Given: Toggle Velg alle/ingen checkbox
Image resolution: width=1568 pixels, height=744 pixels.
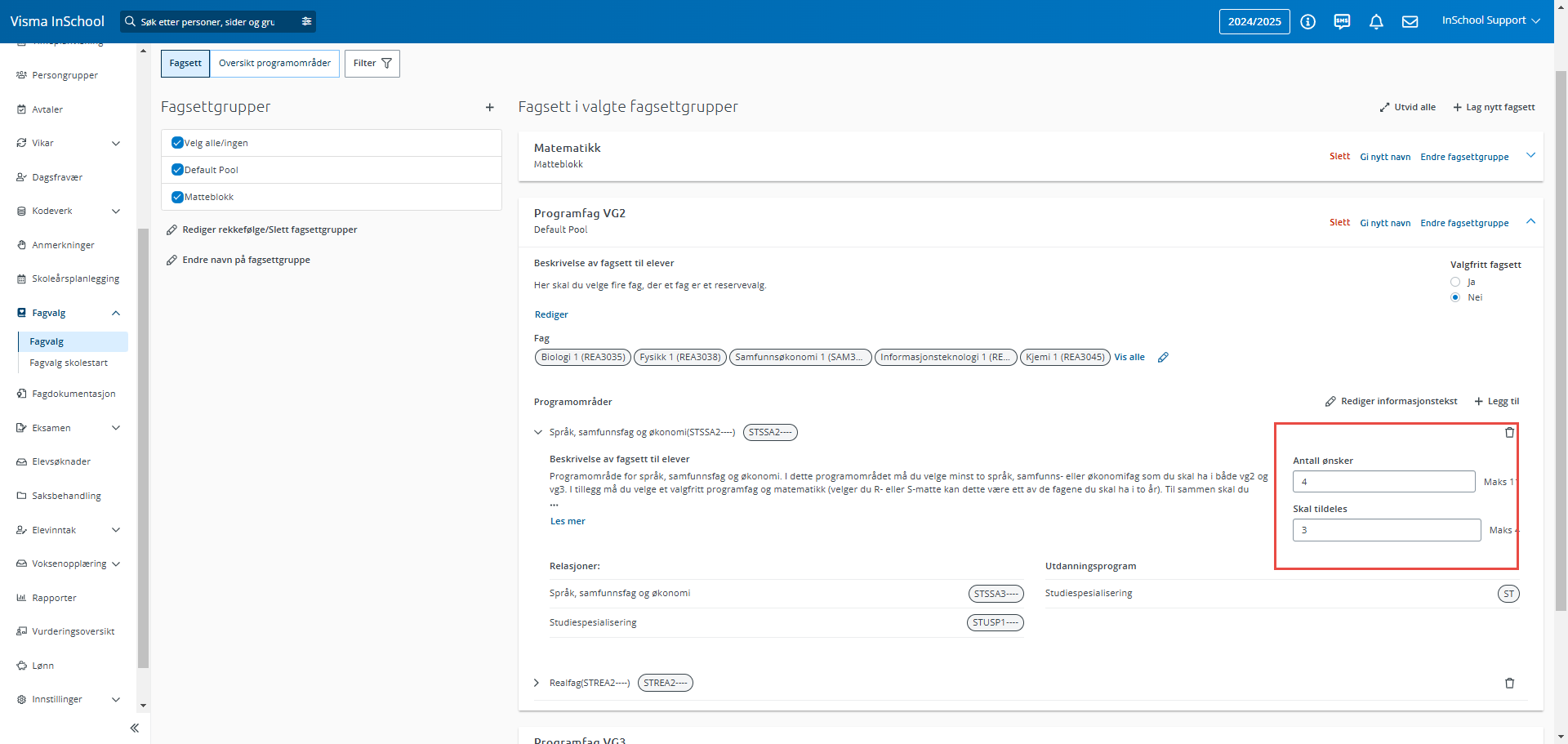Looking at the screenshot, I should [x=177, y=143].
